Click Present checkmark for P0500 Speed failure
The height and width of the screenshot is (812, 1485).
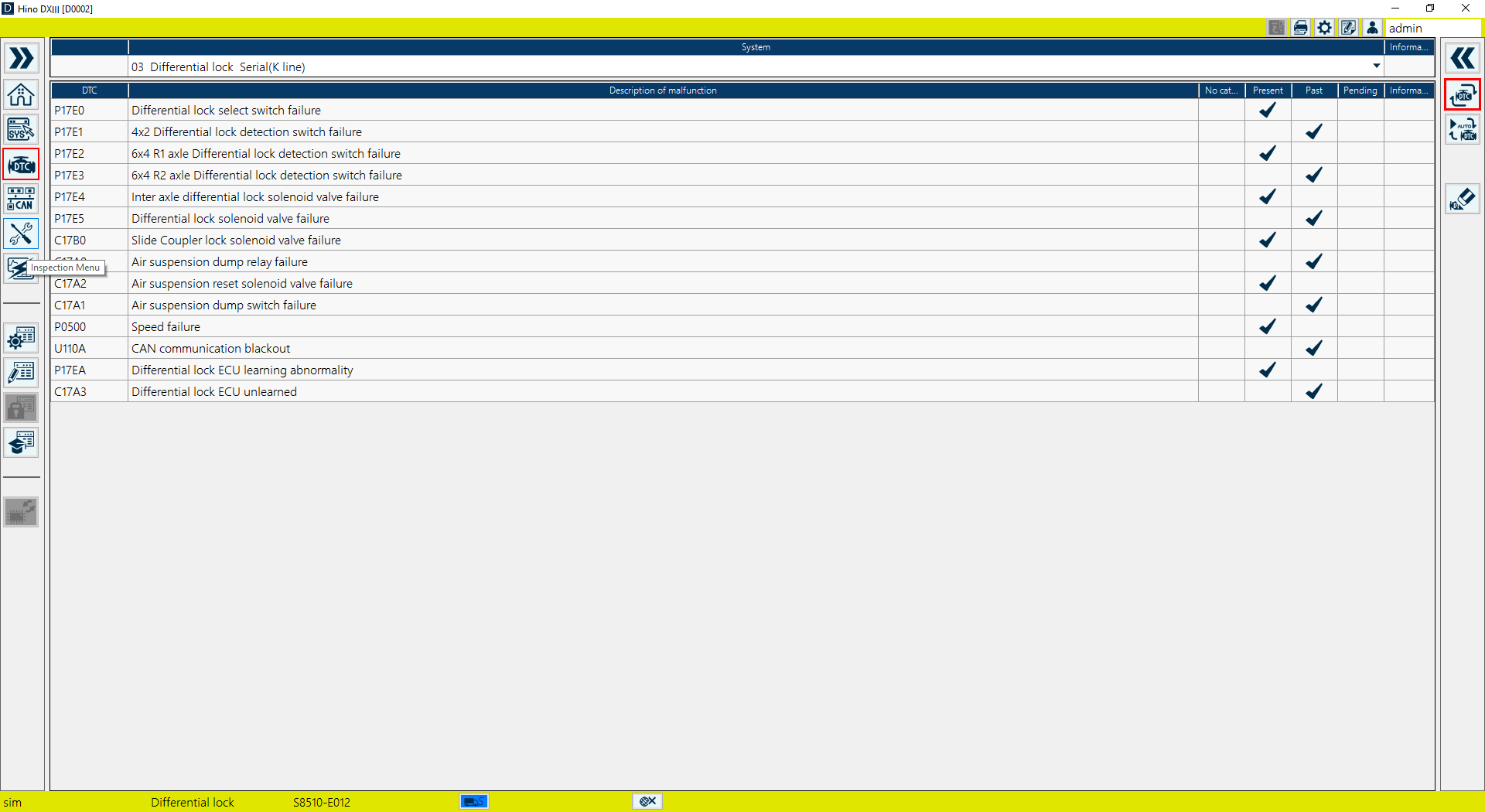1267,327
